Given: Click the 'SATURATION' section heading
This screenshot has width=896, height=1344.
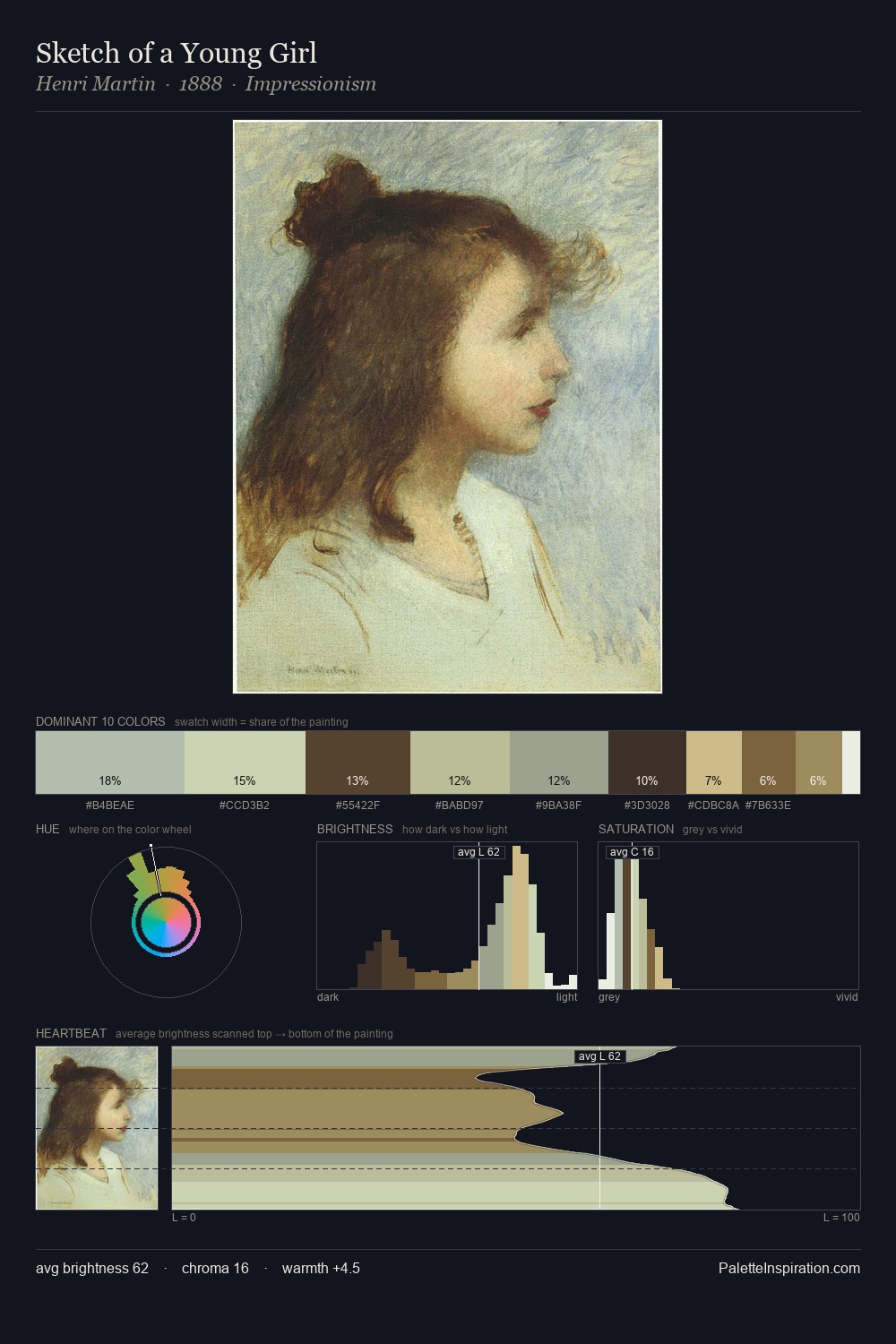Looking at the screenshot, I should pyautogui.click(x=636, y=829).
